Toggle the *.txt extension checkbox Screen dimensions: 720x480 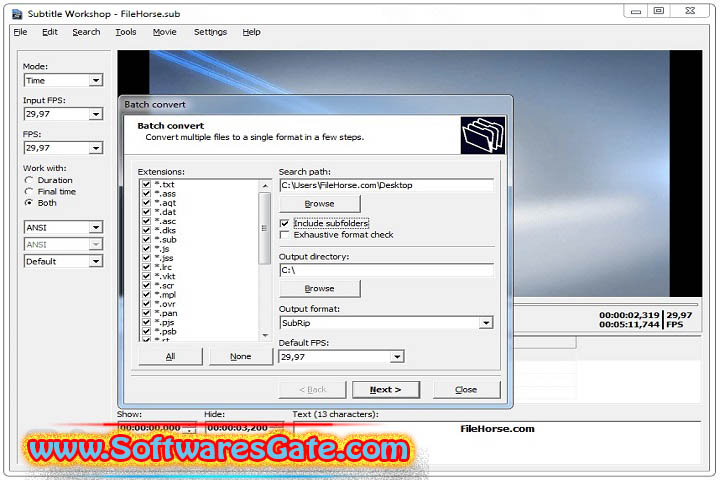[146, 184]
